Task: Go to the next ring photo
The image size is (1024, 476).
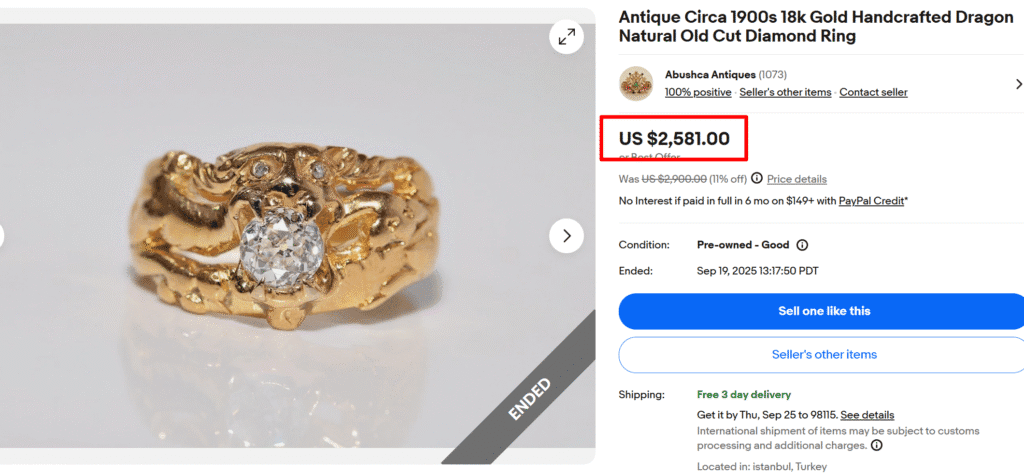Action: [567, 236]
